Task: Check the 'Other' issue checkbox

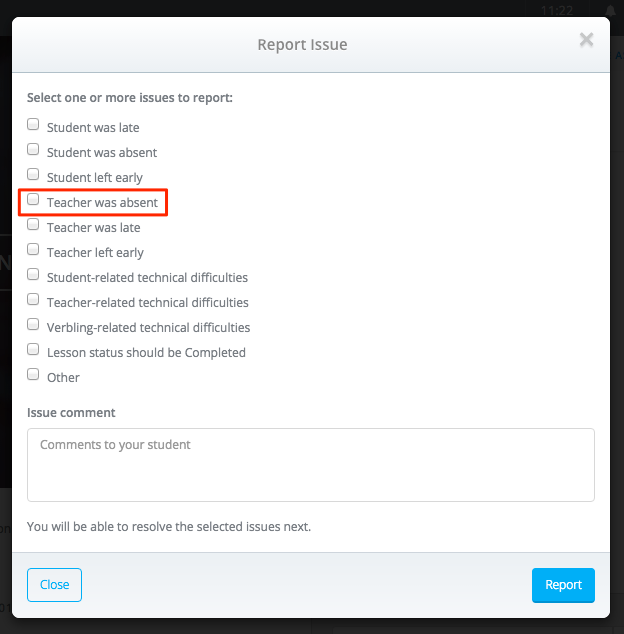Action: coord(33,374)
